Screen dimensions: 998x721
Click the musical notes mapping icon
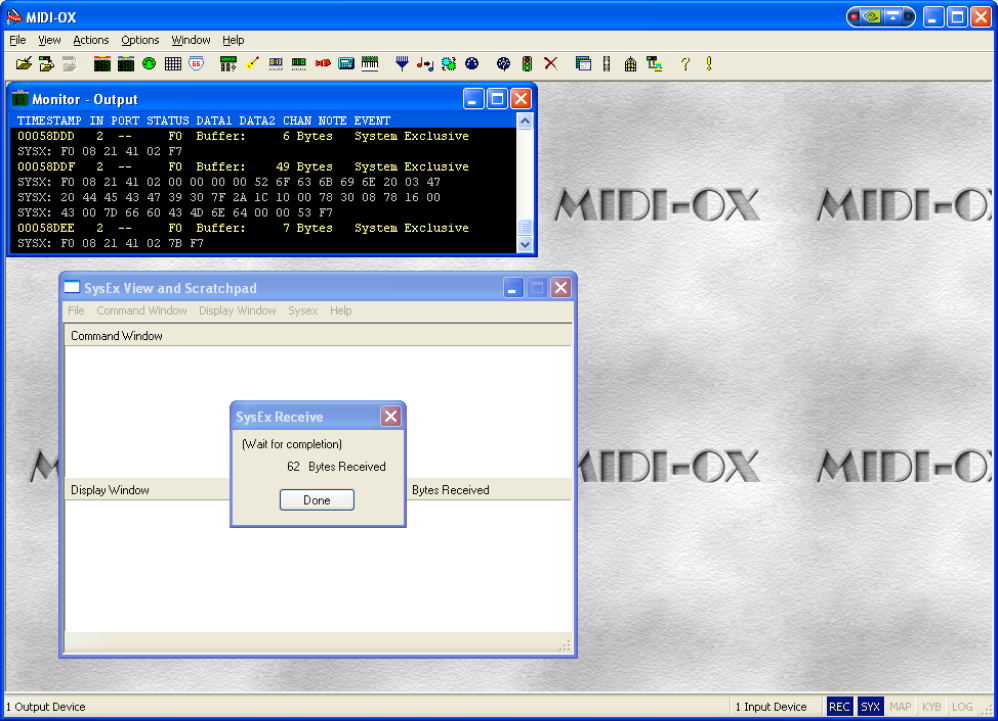425,64
